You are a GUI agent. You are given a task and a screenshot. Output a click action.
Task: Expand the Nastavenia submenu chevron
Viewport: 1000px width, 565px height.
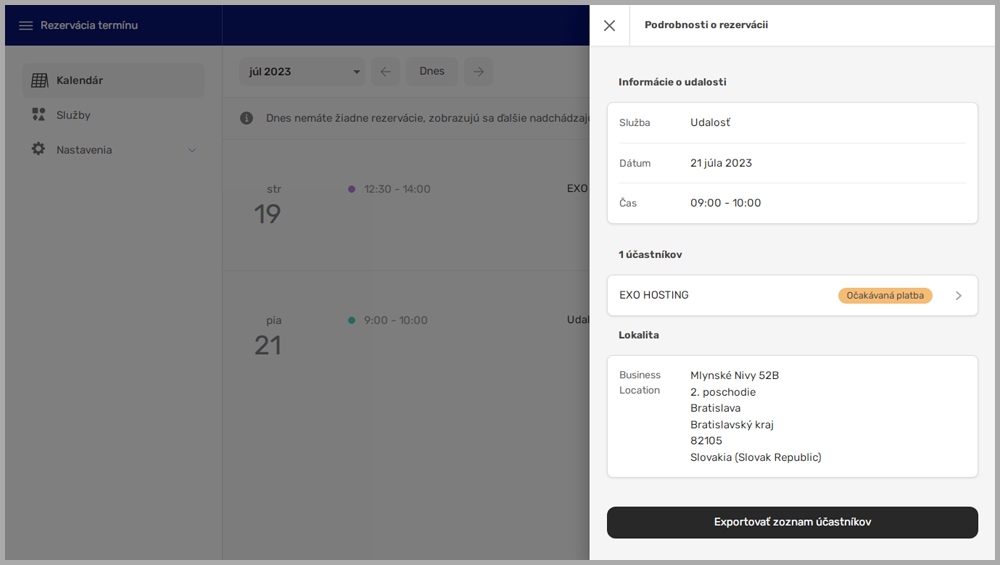(192, 150)
